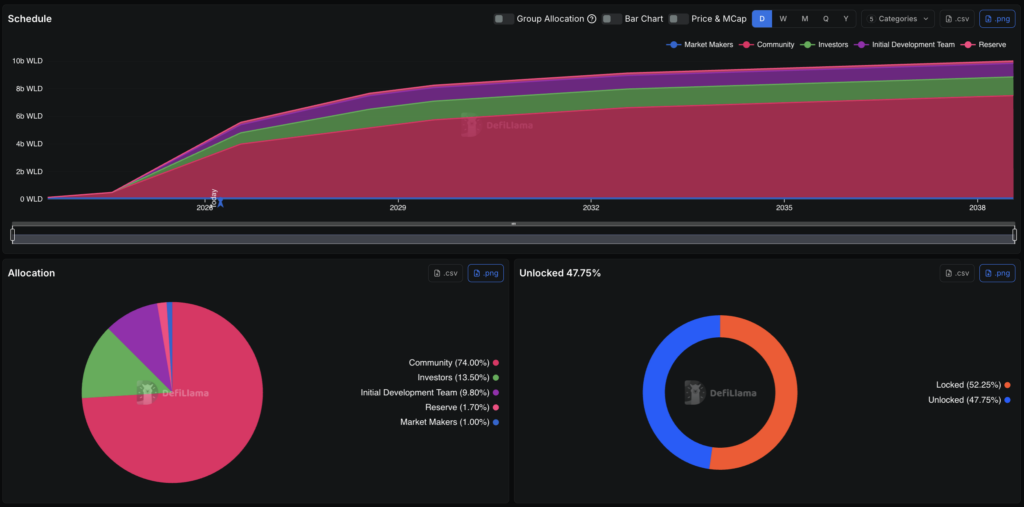This screenshot has width=1024, height=507.
Task: Turn on Price & MCap toggle
Action: click(x=679, y=19)
